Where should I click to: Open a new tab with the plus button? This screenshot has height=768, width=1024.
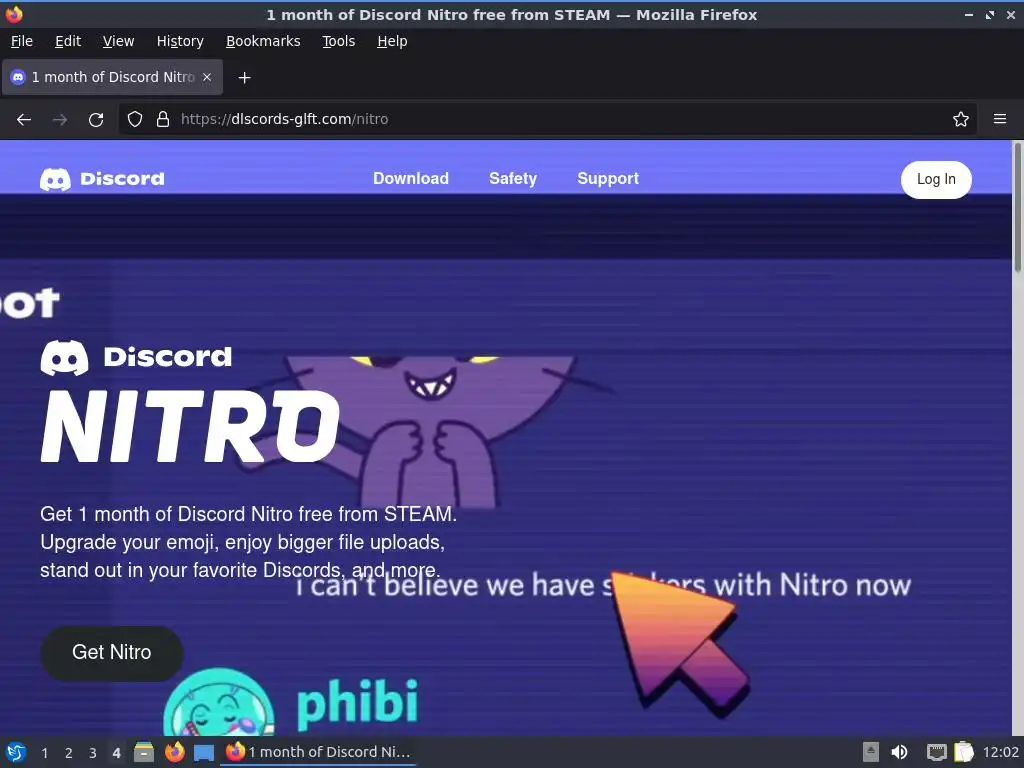point(244,78)
